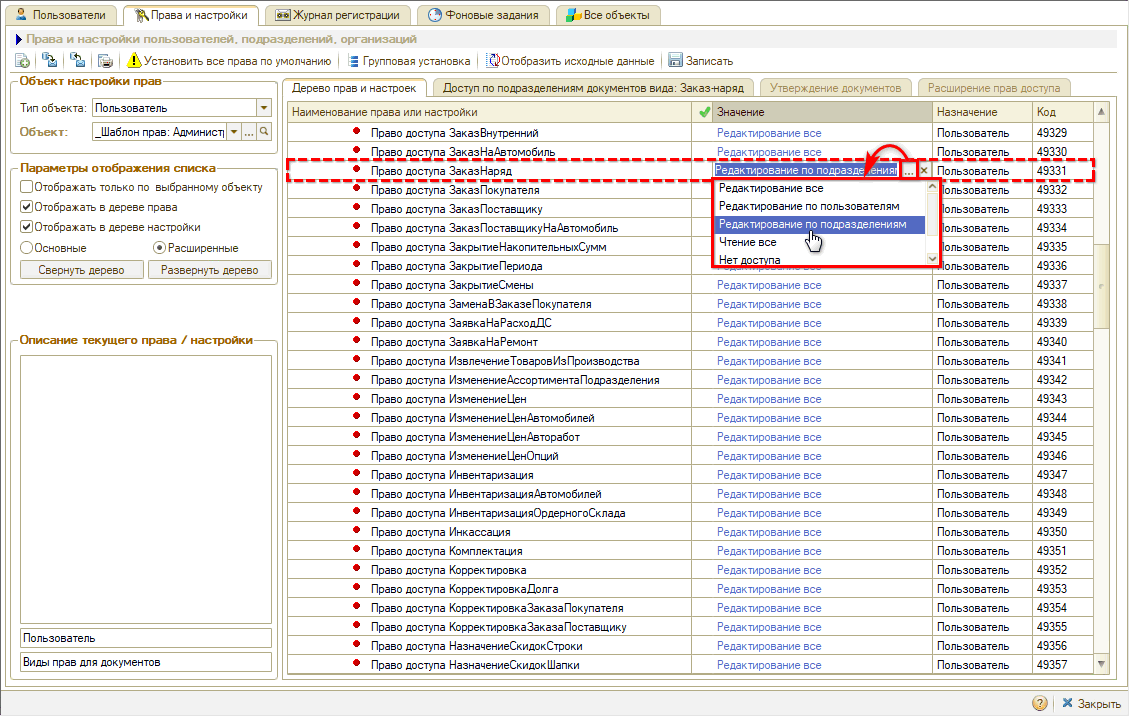1129x716 pixels.
Task: Click the Свернуть дерево button
Action: coord(81,270)
